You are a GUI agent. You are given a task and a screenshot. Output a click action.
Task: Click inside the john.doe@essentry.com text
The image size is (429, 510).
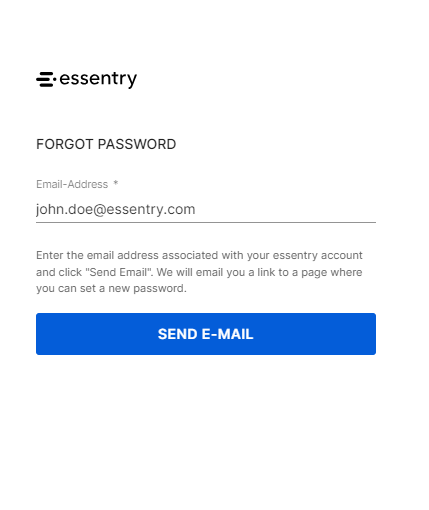point(115,210)
